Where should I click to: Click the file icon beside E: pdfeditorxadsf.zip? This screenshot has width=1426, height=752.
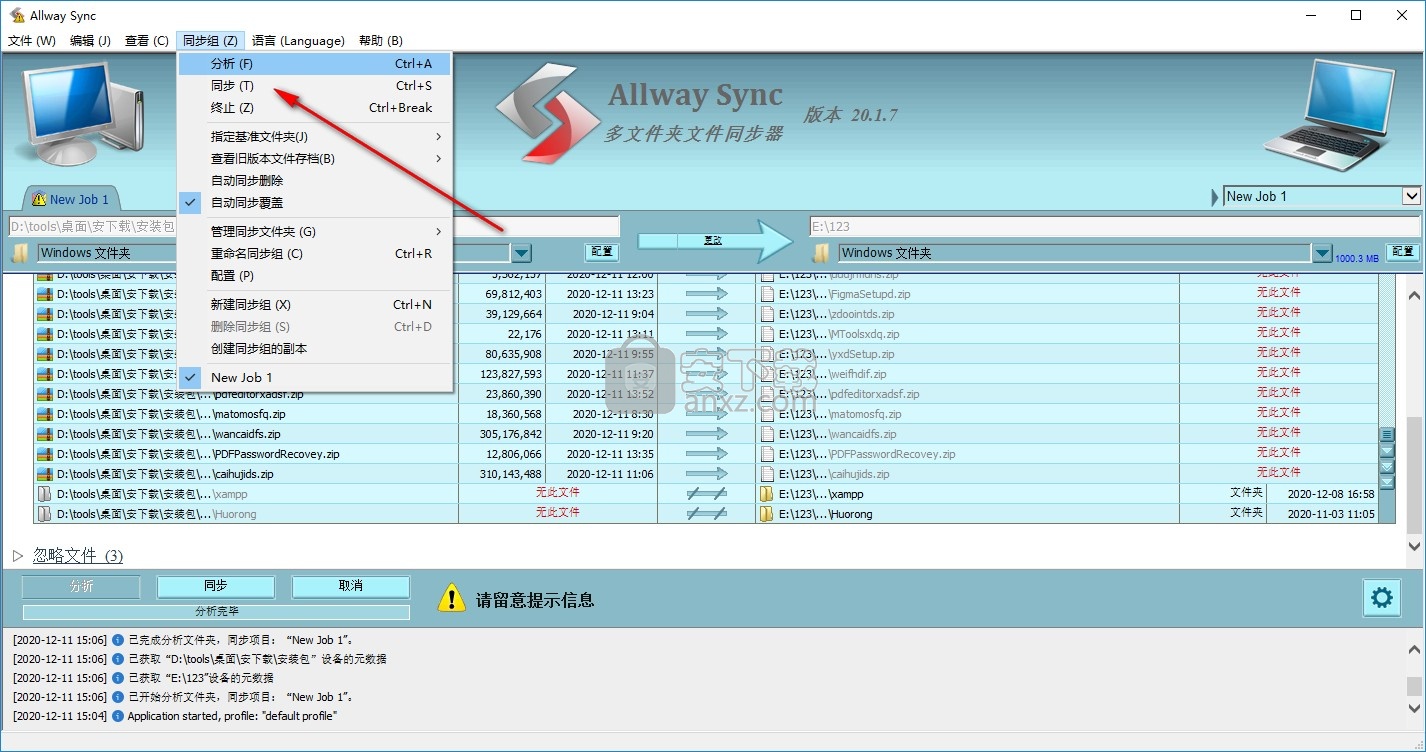pyautogui.click(x=767, y=394)
